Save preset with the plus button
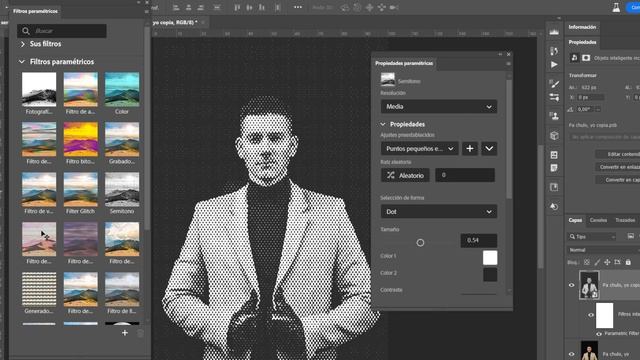Image resolution: width=640 pixels, height=360 pixels. tap(470, 149)
